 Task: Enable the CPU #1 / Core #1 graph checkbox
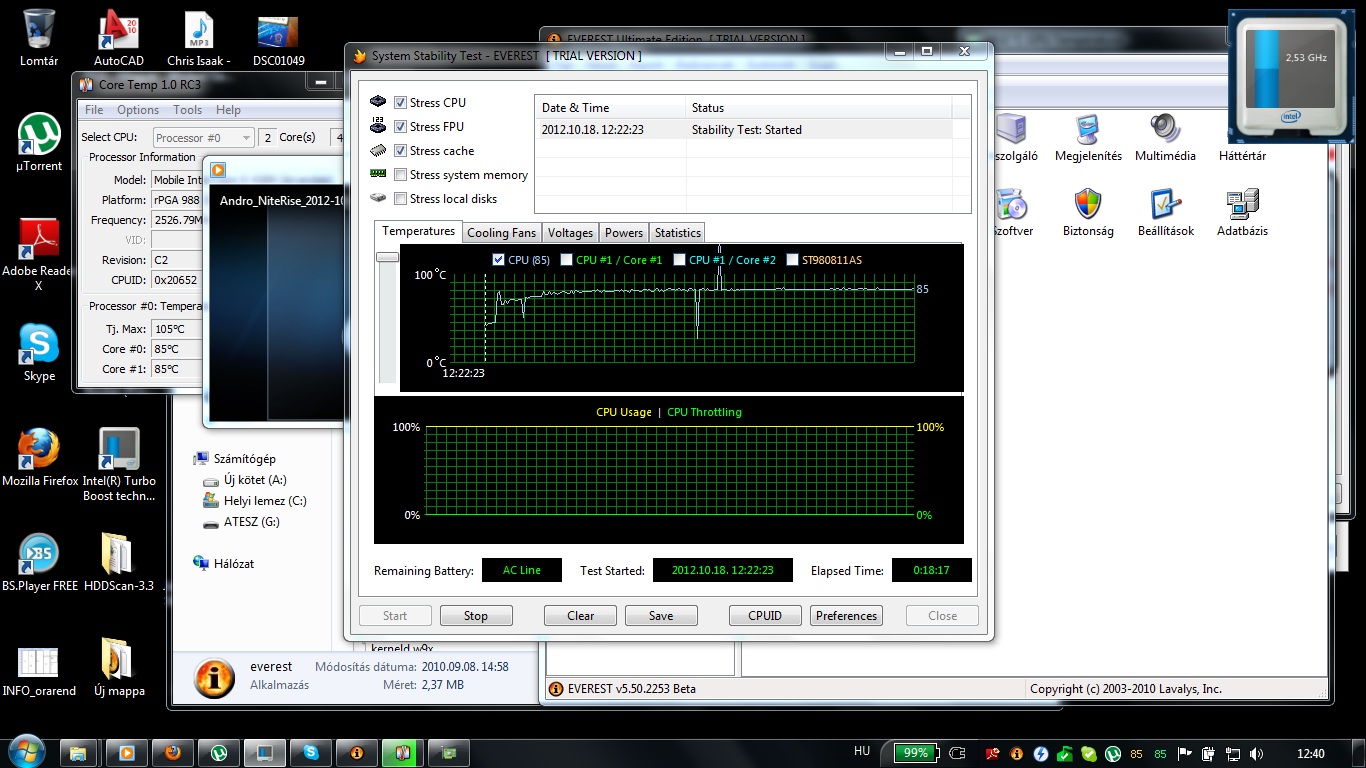(567, 260)
